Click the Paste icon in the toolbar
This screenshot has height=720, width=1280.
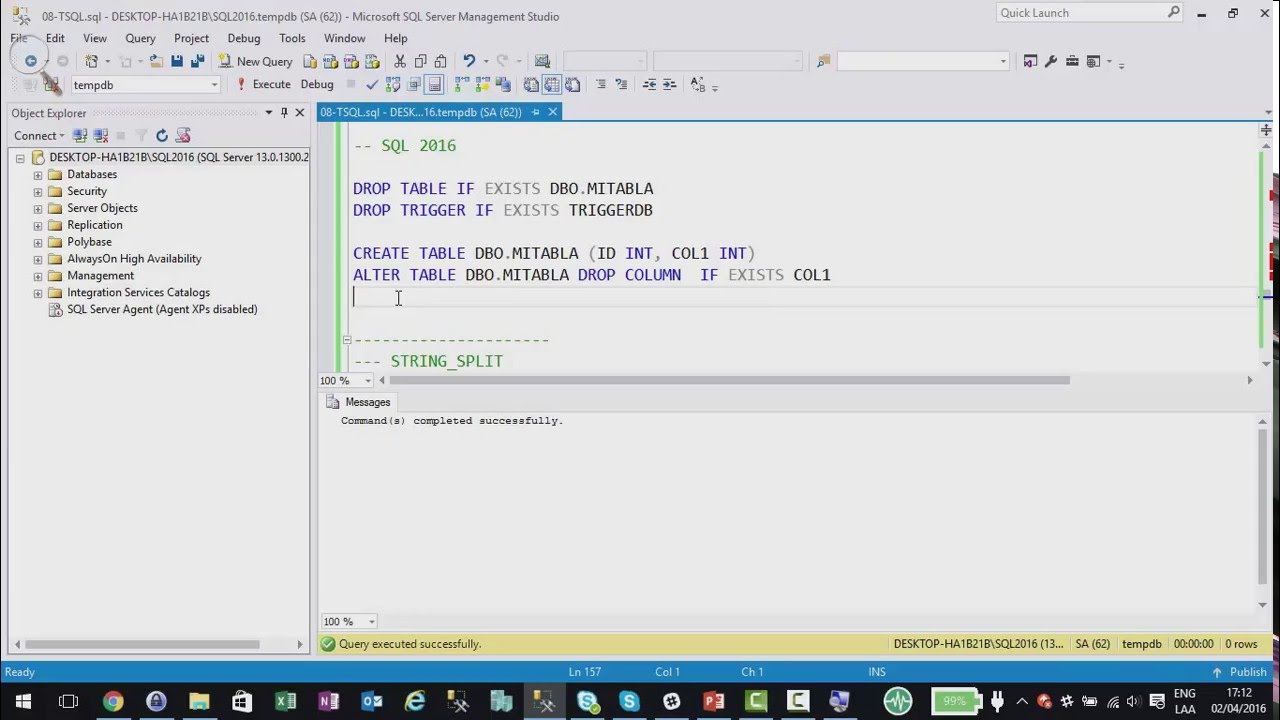440,61
